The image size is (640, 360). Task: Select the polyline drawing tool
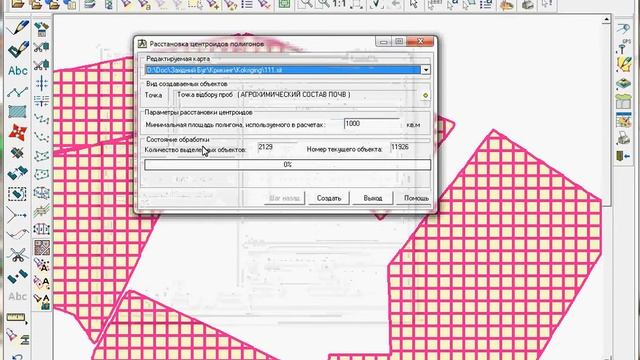click(x=18, y=91)
